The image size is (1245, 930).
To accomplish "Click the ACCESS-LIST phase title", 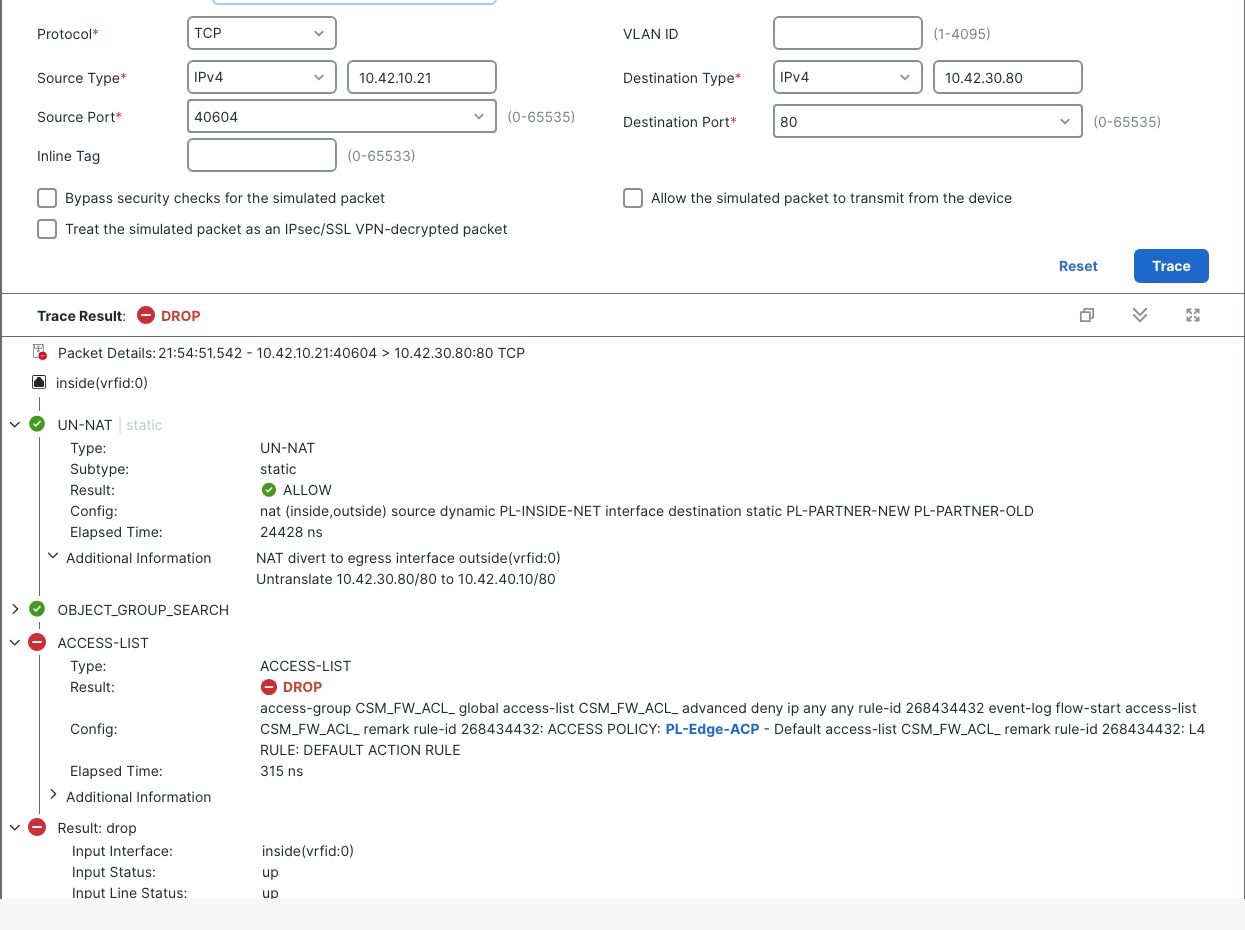I will [x=103, y=643].
